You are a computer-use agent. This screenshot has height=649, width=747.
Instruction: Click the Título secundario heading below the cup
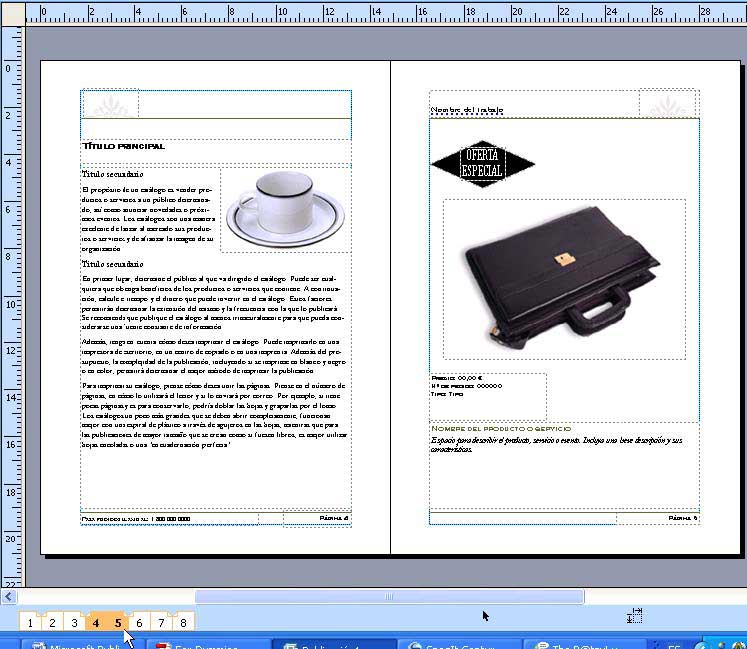(112, 264)
